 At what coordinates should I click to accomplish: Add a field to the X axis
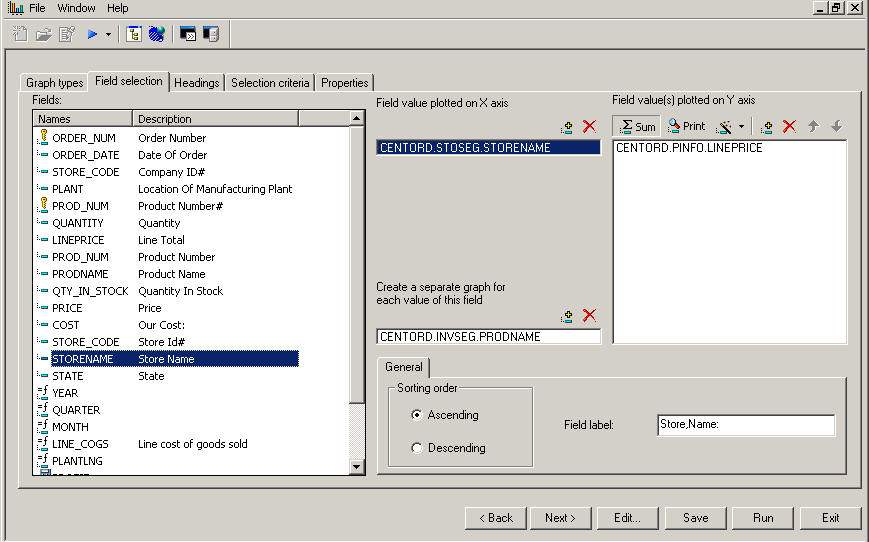pyautogui.click(x=567, y=127)
